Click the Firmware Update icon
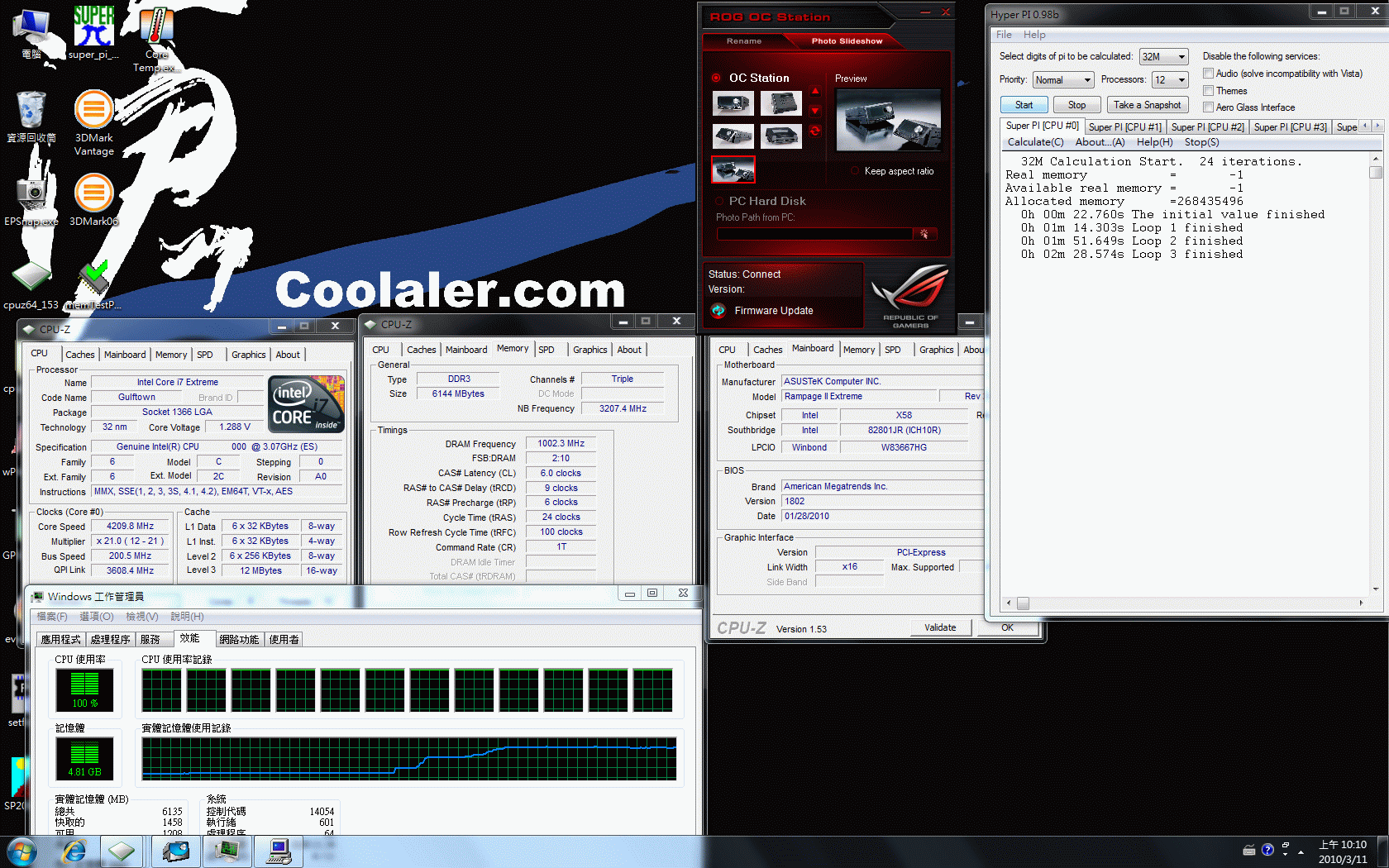1389x868 pixels. 718,310
